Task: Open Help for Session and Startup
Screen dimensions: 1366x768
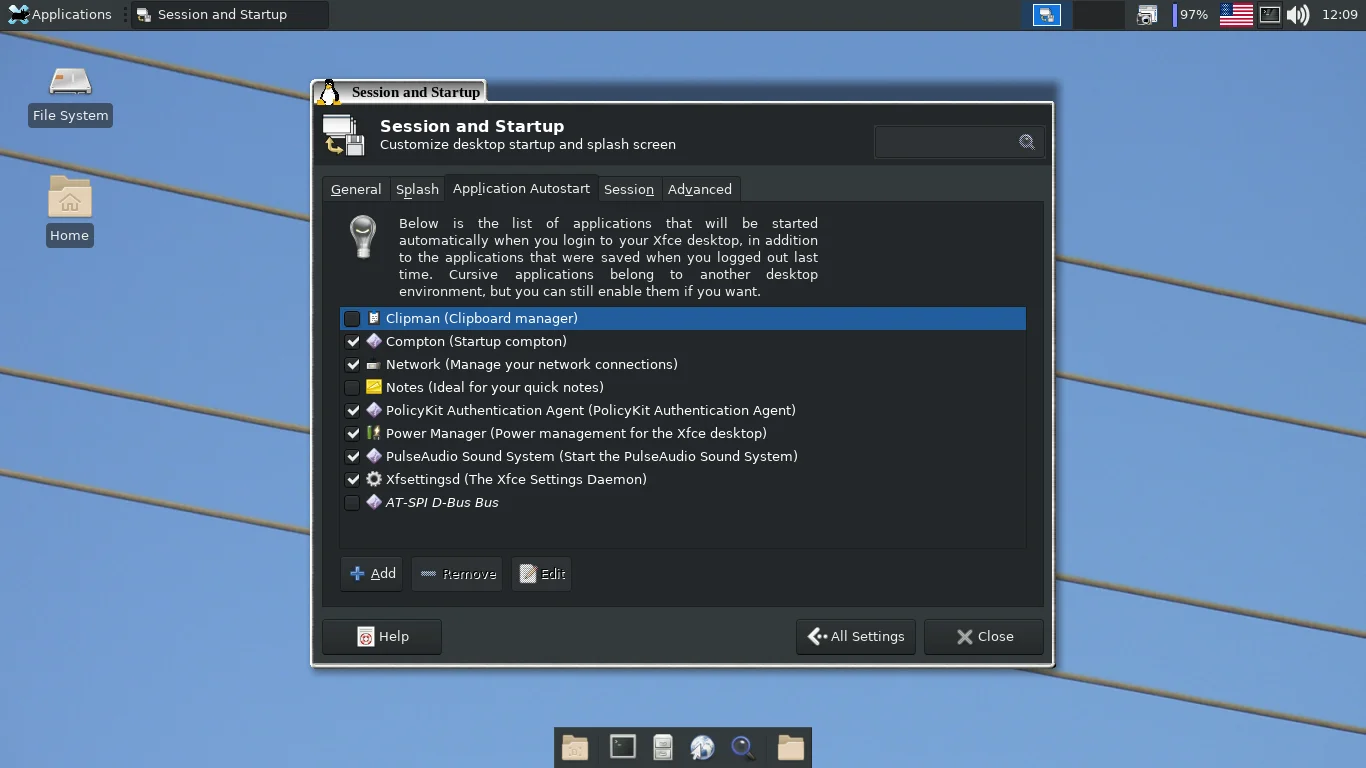Action: (382, 636)
